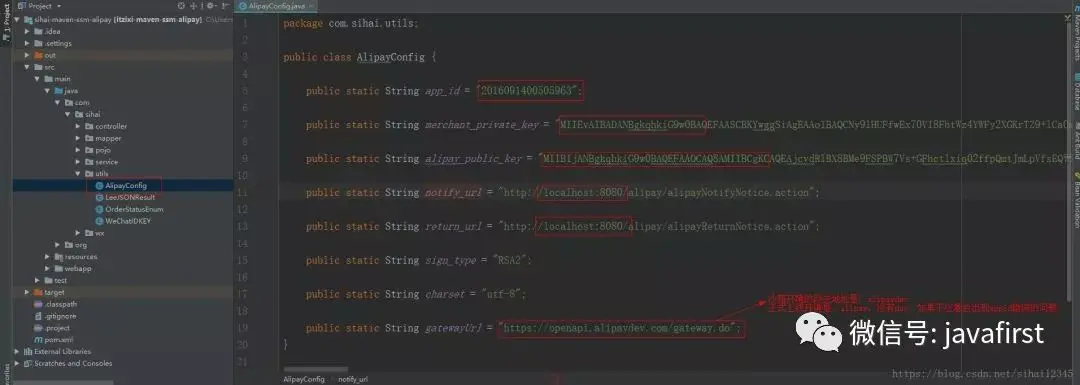
Task: Expand the test folder arrow
Action: (38, 280)
